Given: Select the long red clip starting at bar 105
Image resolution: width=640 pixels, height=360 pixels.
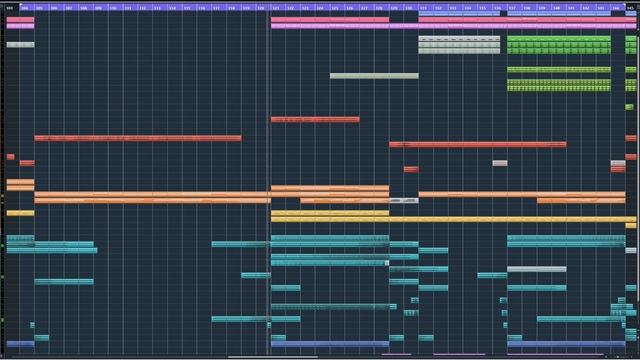Looking at the screenshot, I should 138,138.
